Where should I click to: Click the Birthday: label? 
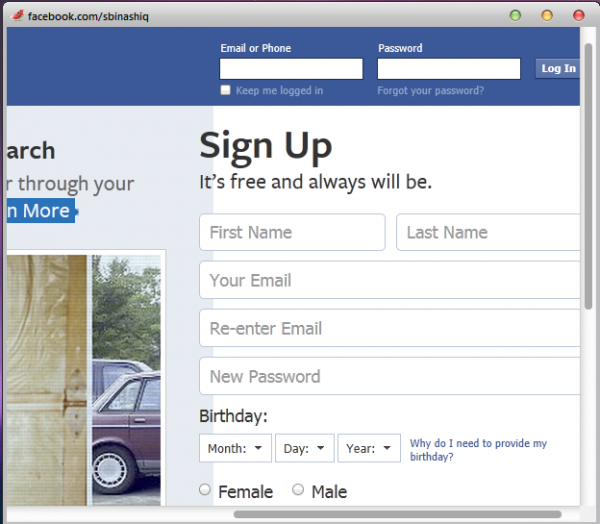(233, 416)
